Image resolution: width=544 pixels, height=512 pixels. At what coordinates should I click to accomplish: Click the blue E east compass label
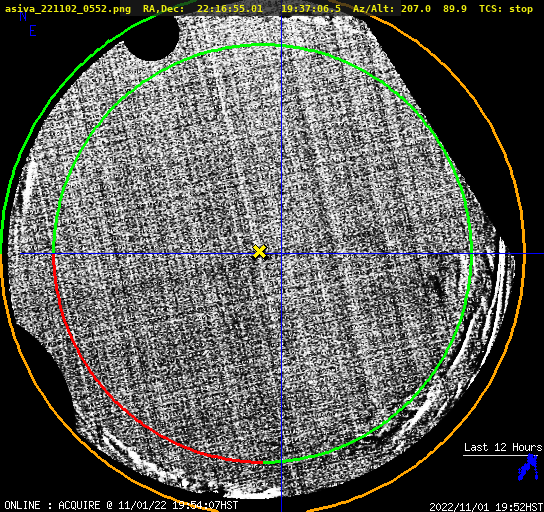(x=33, y=31)
